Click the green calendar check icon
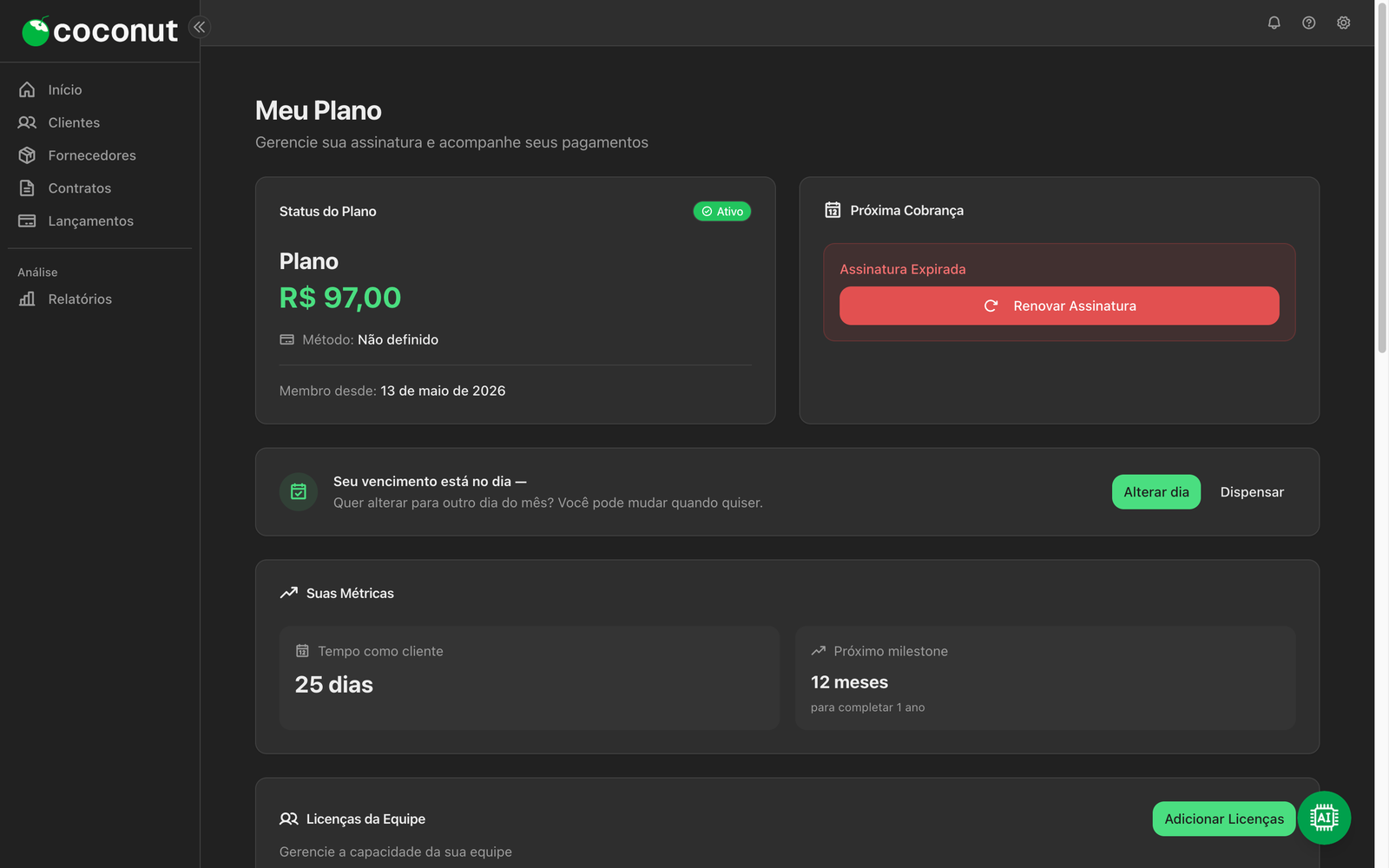Image resolution: width=1389 pixels, height=868 pixels. pos(299,492)
